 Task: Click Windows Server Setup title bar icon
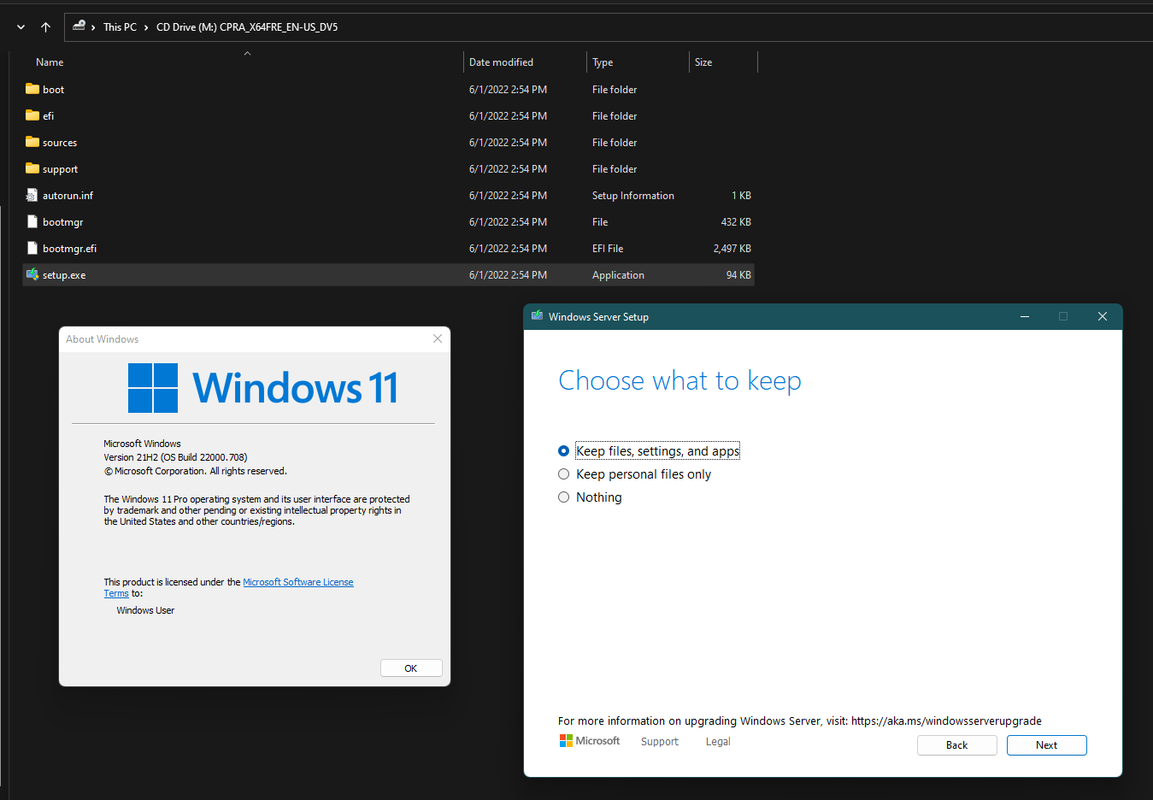537,316
